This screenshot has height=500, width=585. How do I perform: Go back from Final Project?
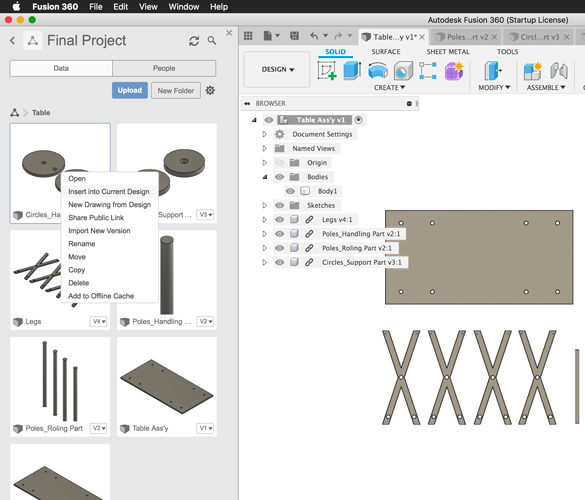(x=13, y=40)
